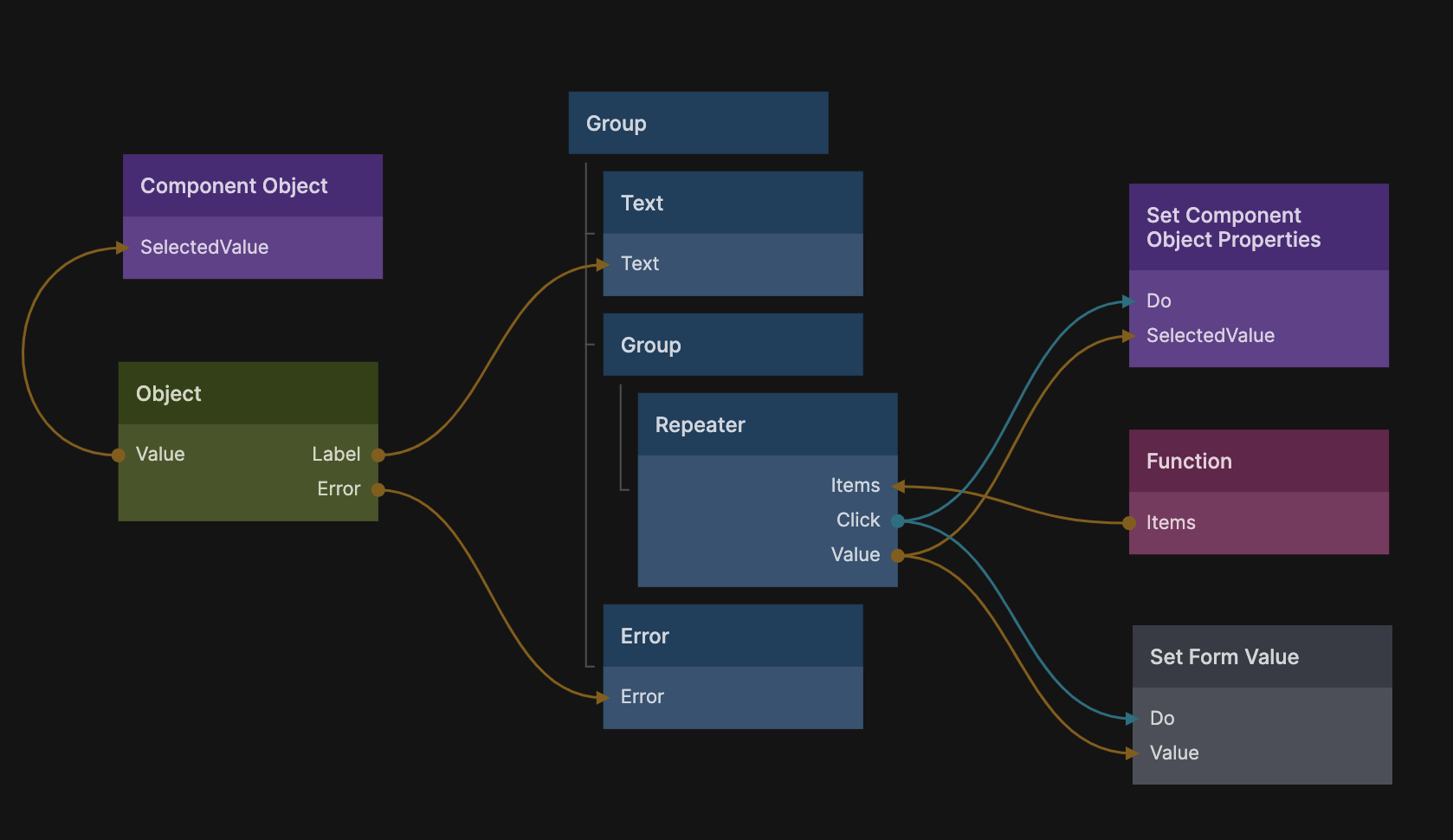
Task: Select the Text node title
Action: click(x=732, y=203)
